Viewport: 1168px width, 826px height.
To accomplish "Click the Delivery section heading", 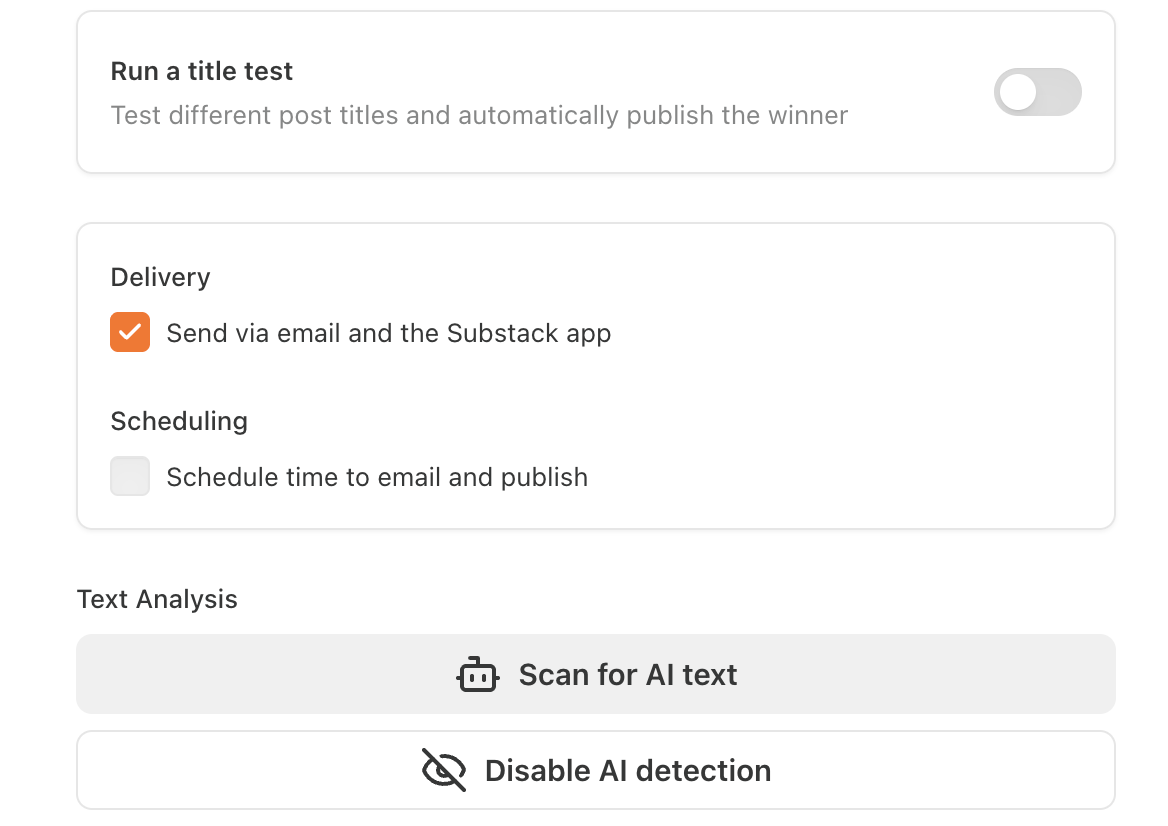I will pos(160,277).
